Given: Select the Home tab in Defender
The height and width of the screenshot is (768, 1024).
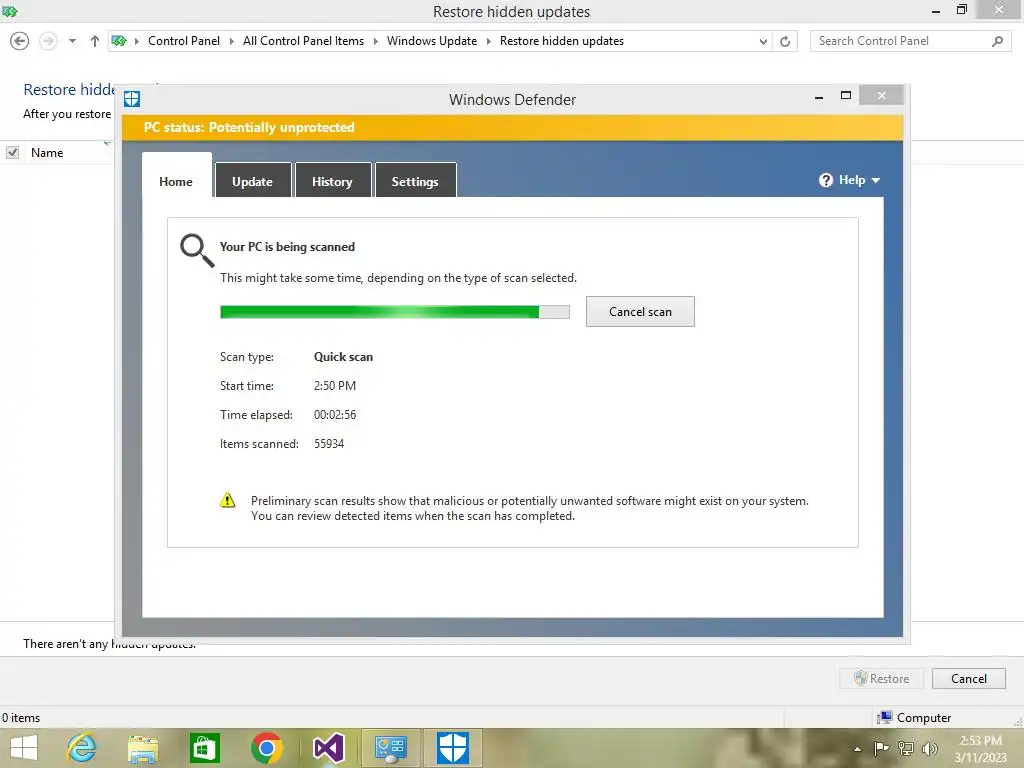Looking at the screenshot, I should [x=176, y=181].
